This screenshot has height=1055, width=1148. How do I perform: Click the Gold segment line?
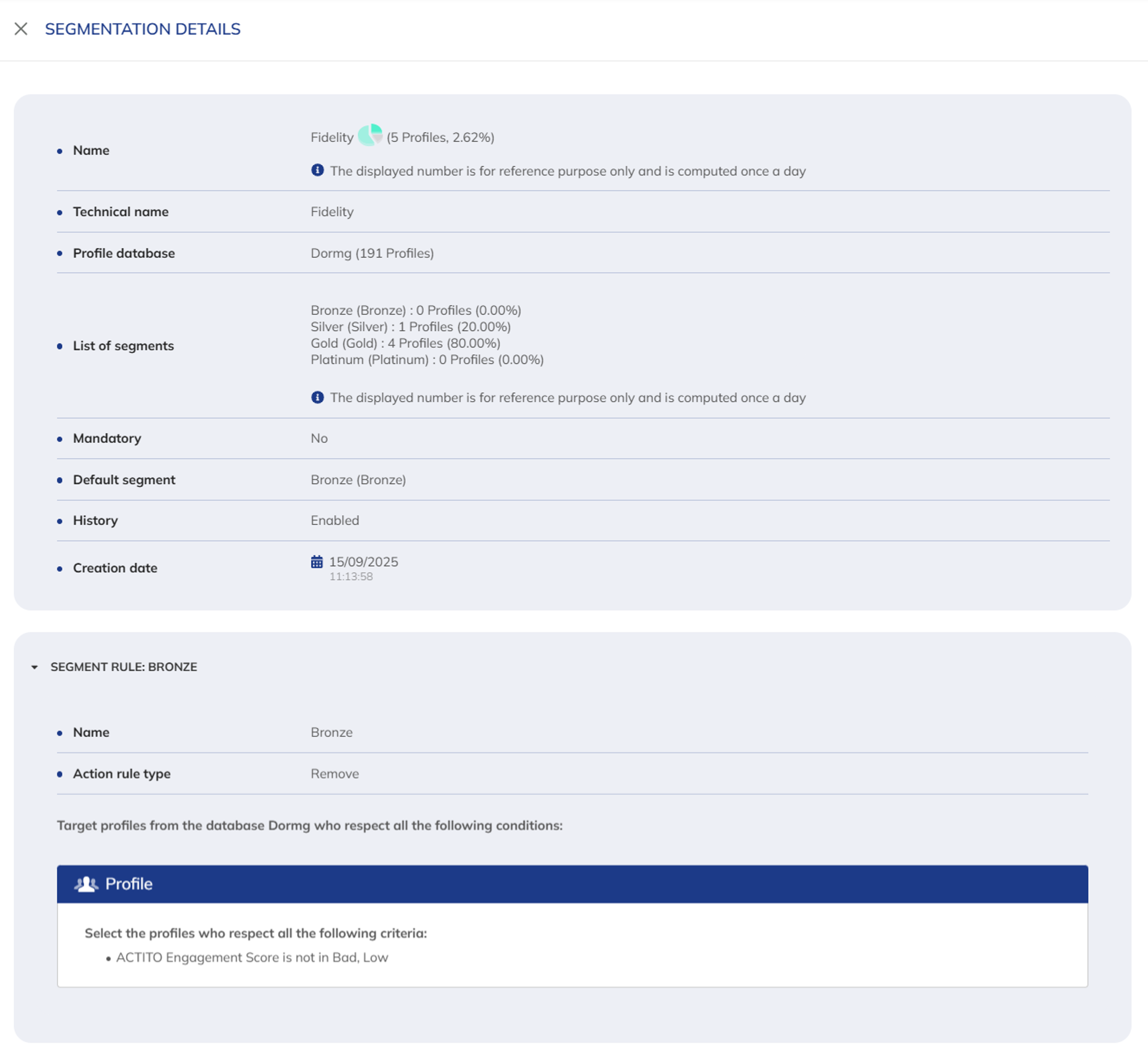pos(405,343)
